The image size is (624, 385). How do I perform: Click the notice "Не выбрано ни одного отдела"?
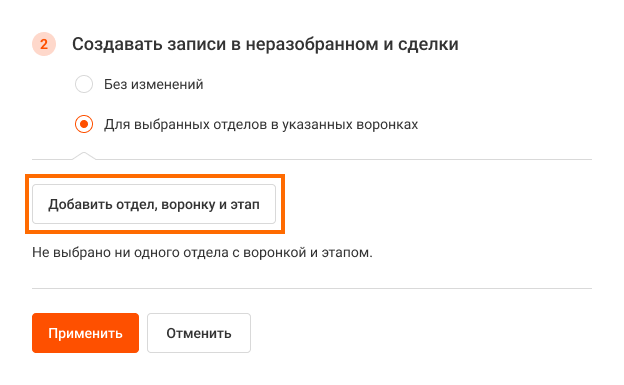point(202,252)
